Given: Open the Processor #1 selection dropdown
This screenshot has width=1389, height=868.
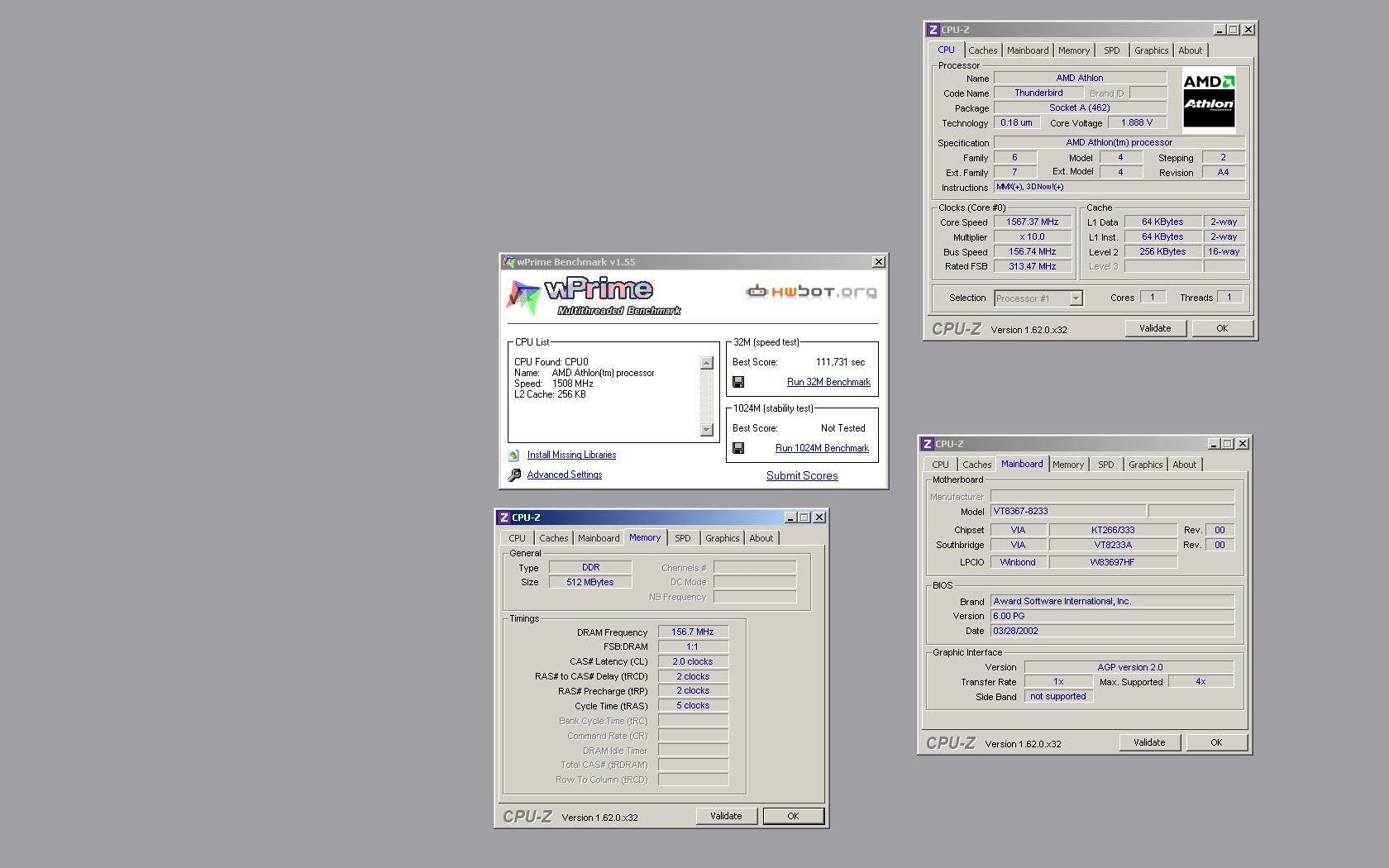Looking at the screenshot, I should (x=1076, y=298).
